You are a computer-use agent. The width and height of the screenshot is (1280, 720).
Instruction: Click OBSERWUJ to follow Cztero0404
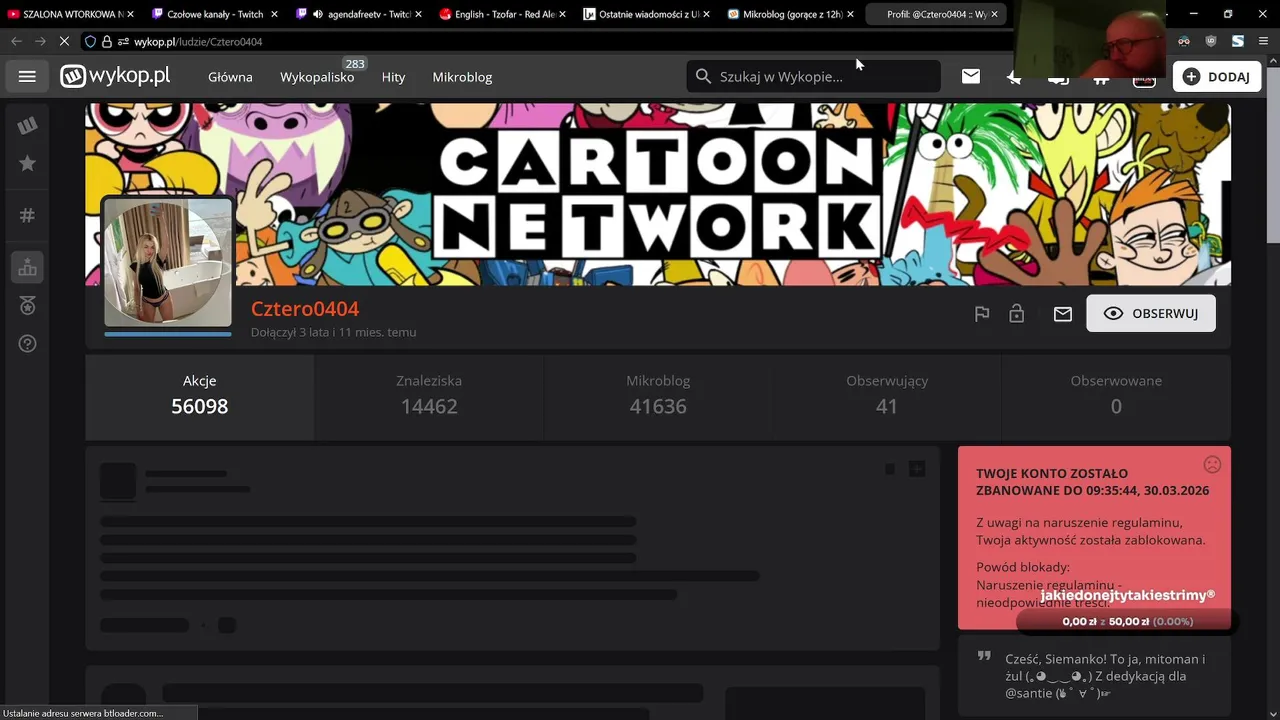1151,314
